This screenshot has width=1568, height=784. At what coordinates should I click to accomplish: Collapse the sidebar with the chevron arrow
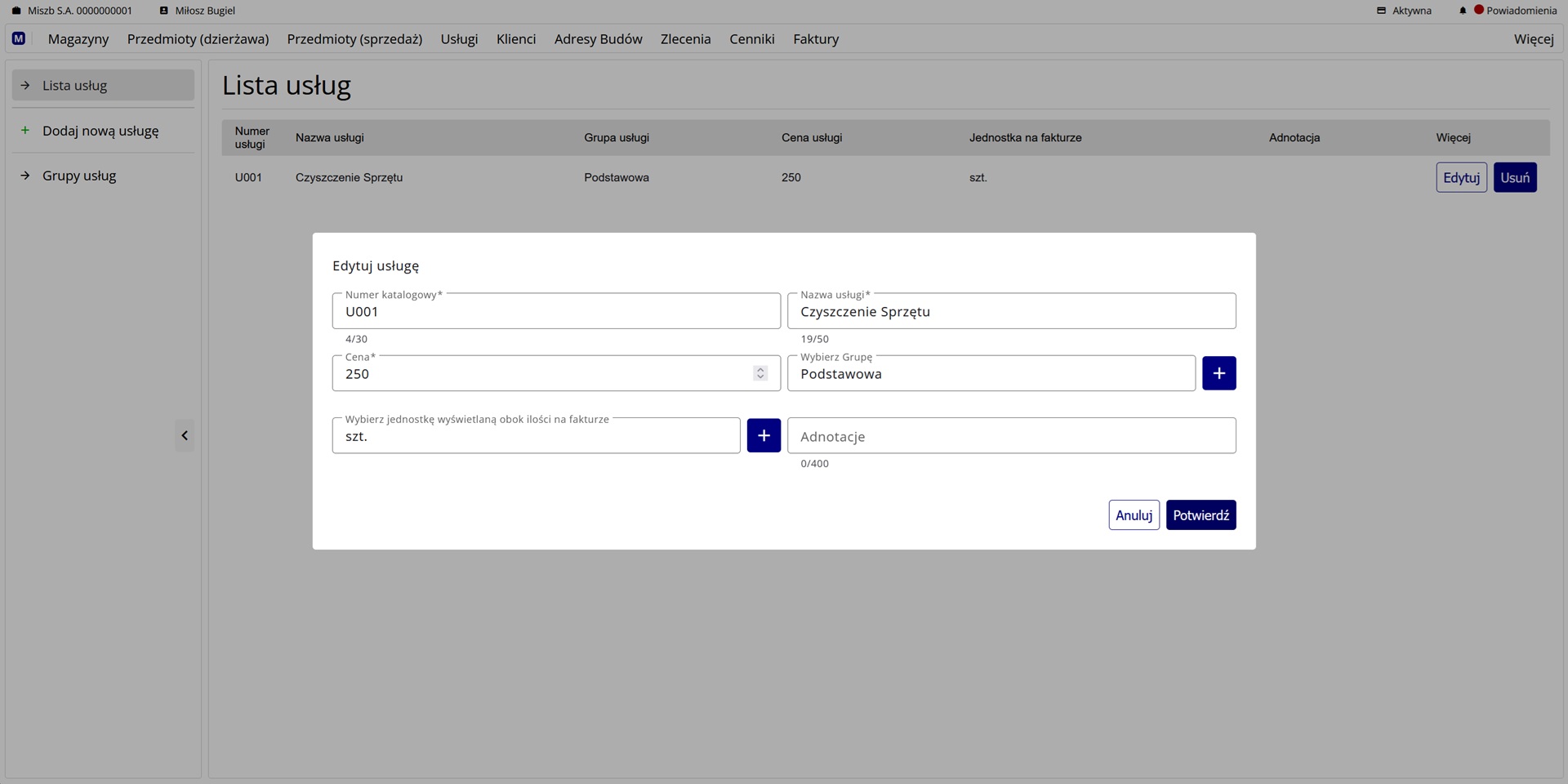click(185, 435)
